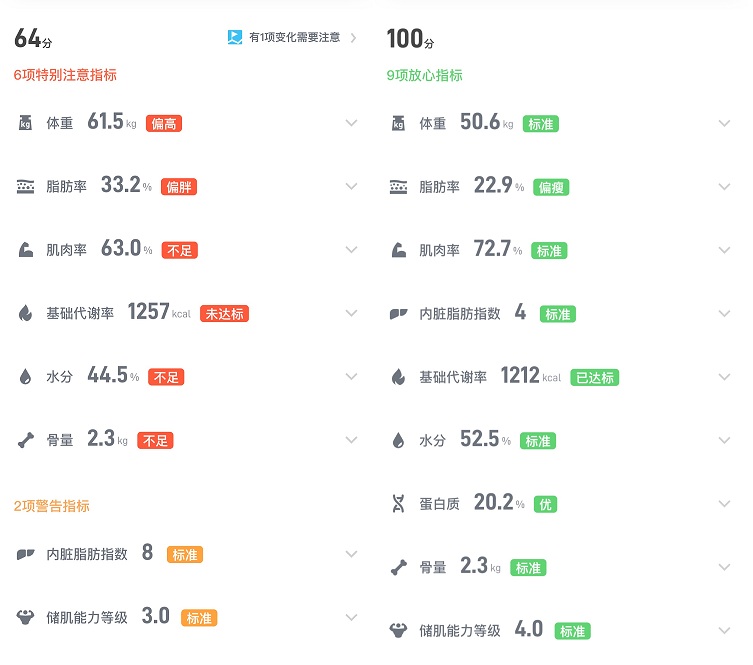Expand the 基础代谢率 1212 kcal row chevron

pyautogui.click(x=724, y=377)
